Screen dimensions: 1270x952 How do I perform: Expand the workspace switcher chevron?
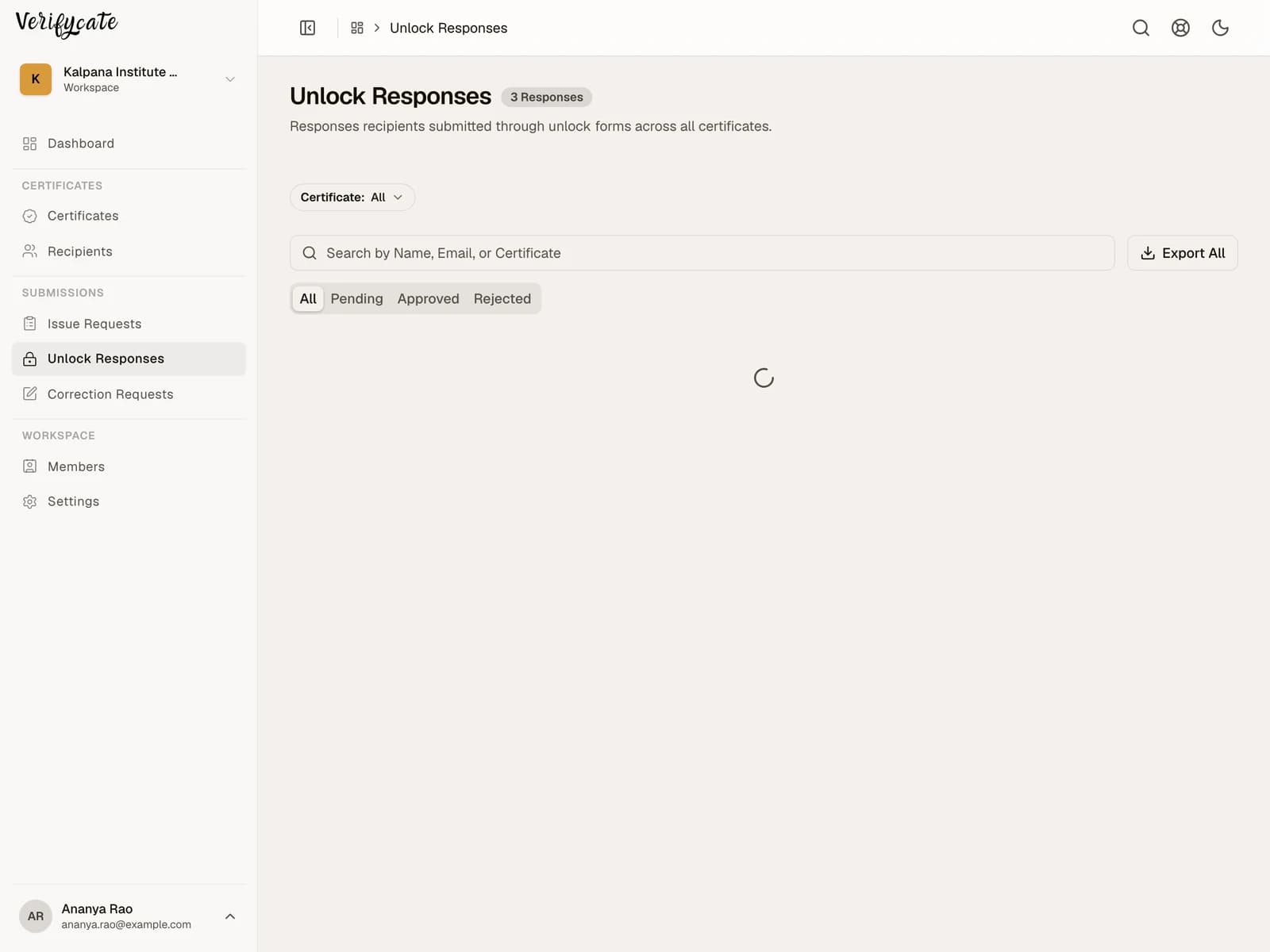[x=230, y=79]
